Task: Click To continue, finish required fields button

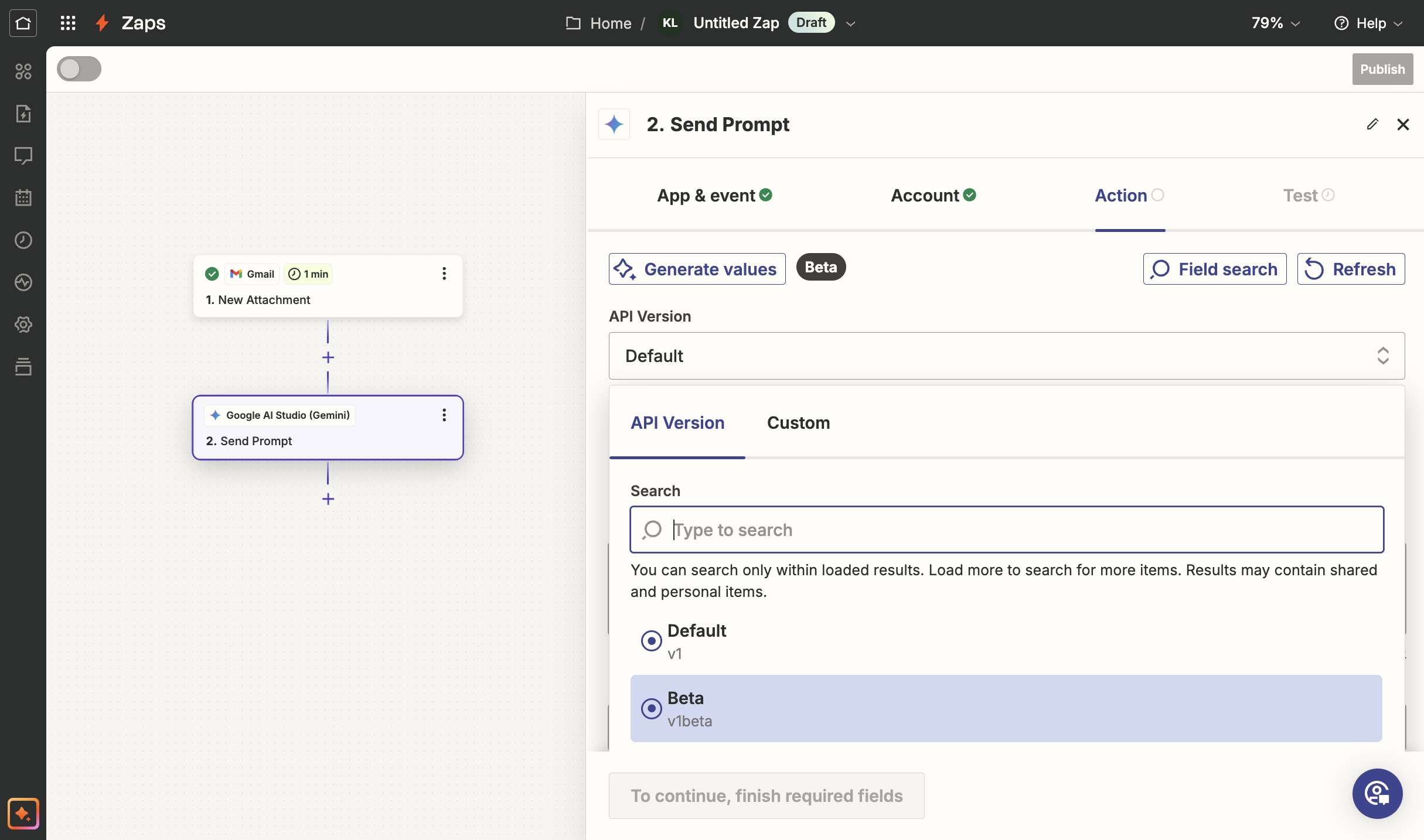Action: point(766,795)
